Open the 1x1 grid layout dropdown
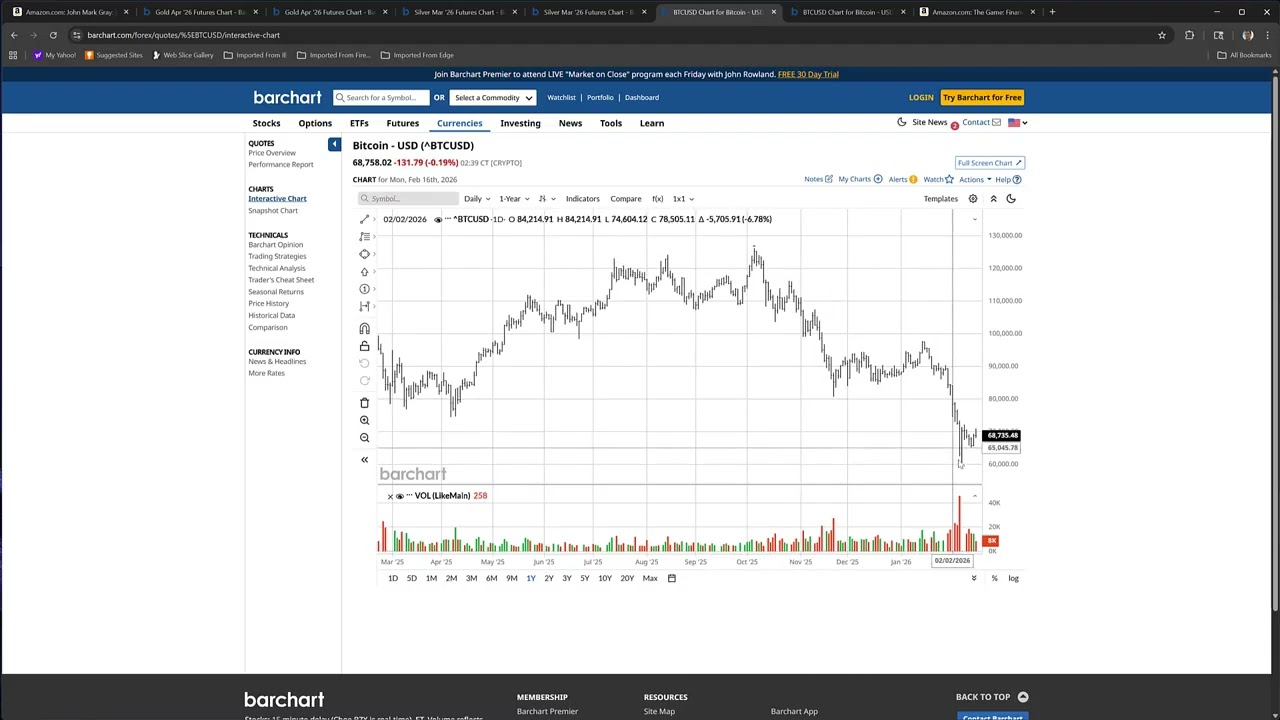Viewport: 1280px width, 720px height. click(x=683, y=199)
